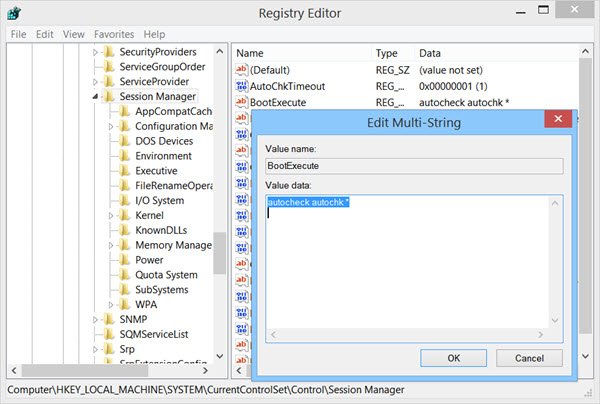Select the FileRenameOperations folder icon
Viewport: 600px width, 404px height.
125,186
